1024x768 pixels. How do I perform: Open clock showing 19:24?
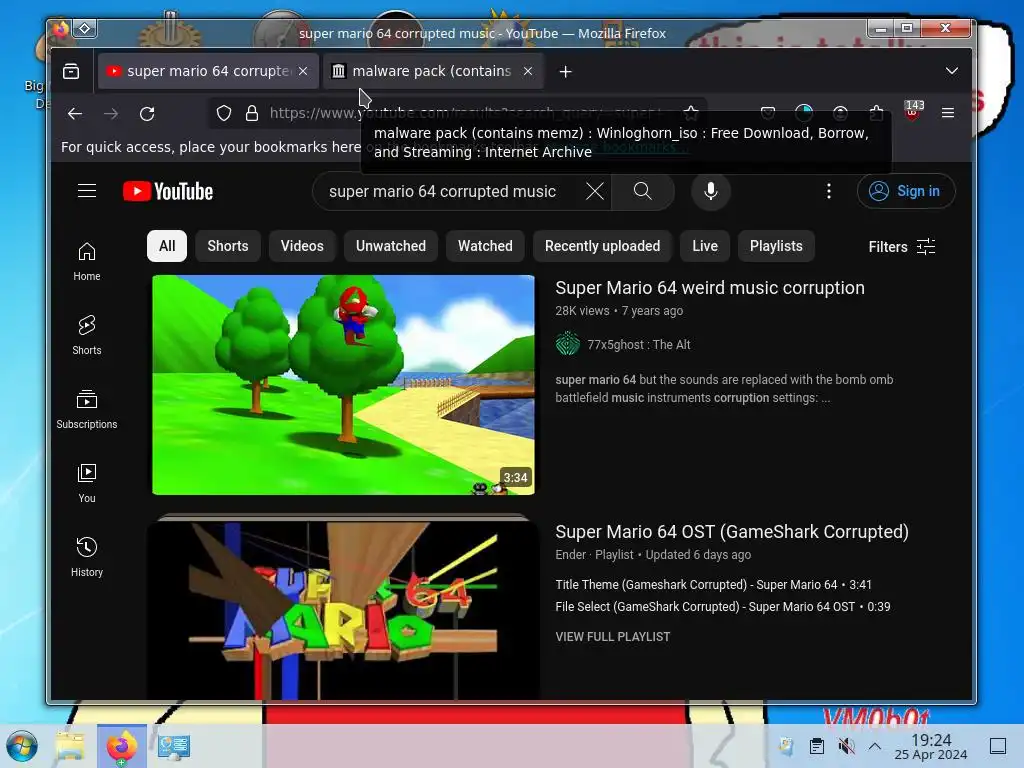click(931, 746)
